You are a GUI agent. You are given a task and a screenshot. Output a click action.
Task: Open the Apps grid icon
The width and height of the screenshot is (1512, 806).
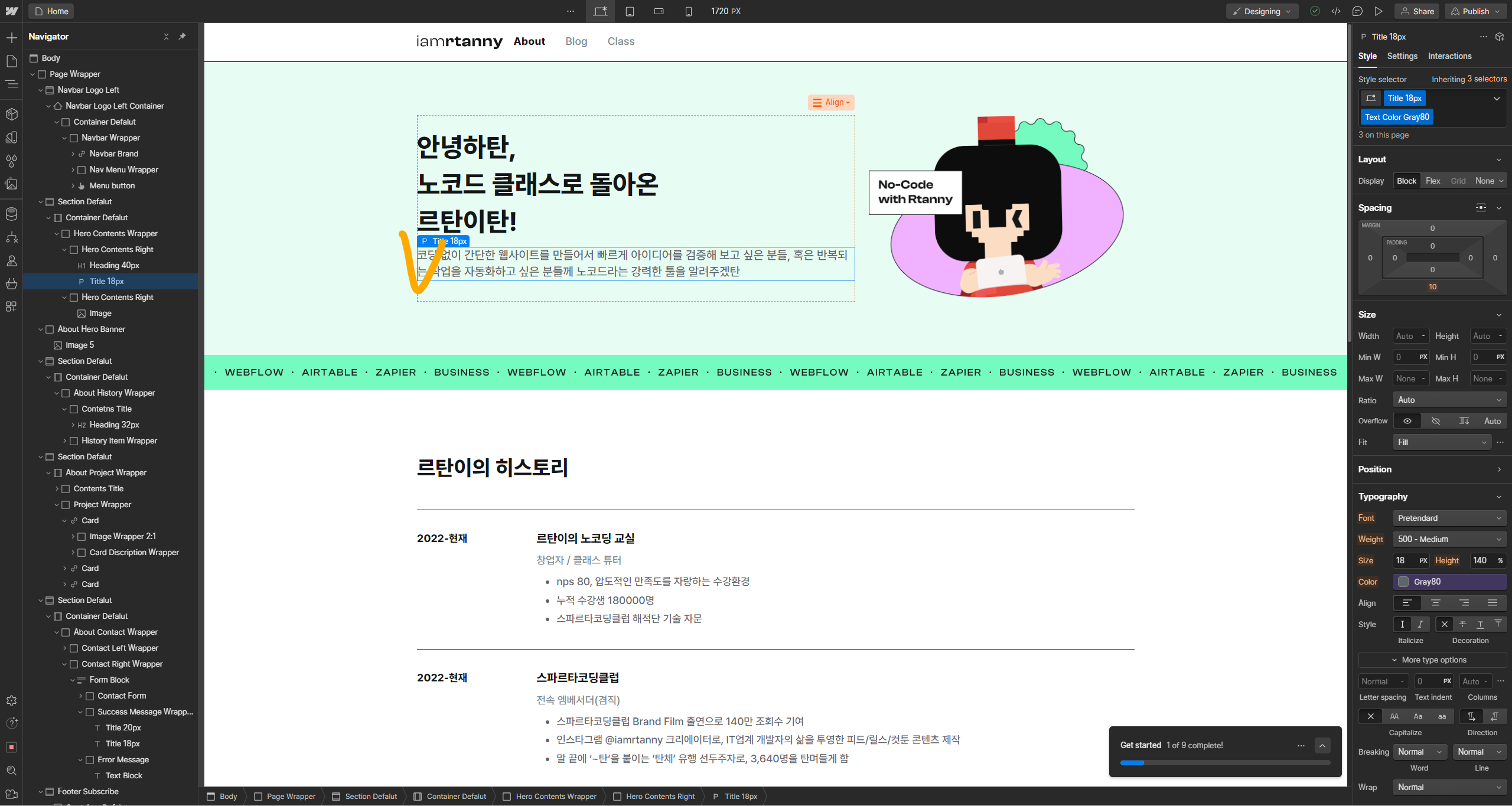[11, 306]
